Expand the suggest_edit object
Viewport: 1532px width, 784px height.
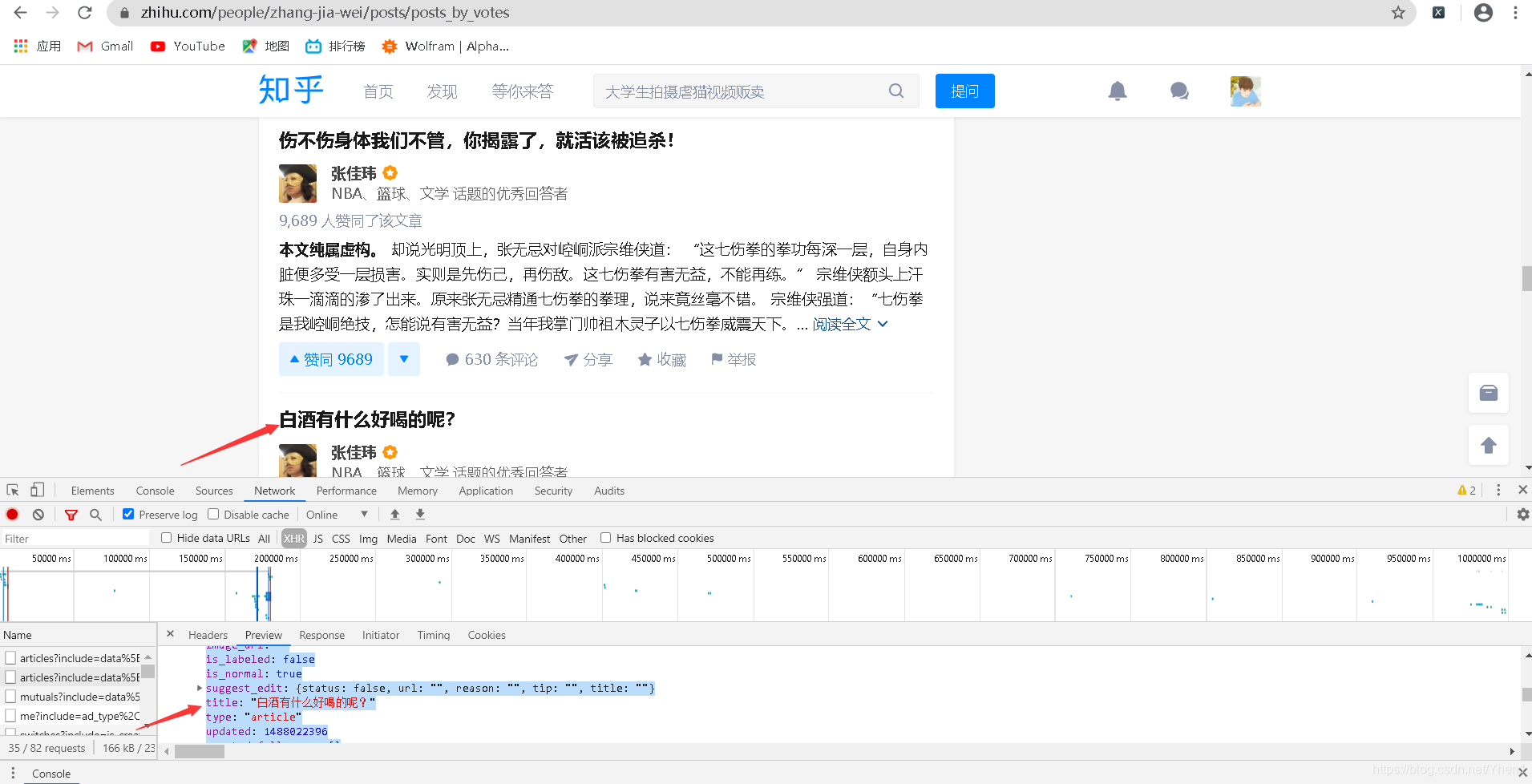pos(200,688)
